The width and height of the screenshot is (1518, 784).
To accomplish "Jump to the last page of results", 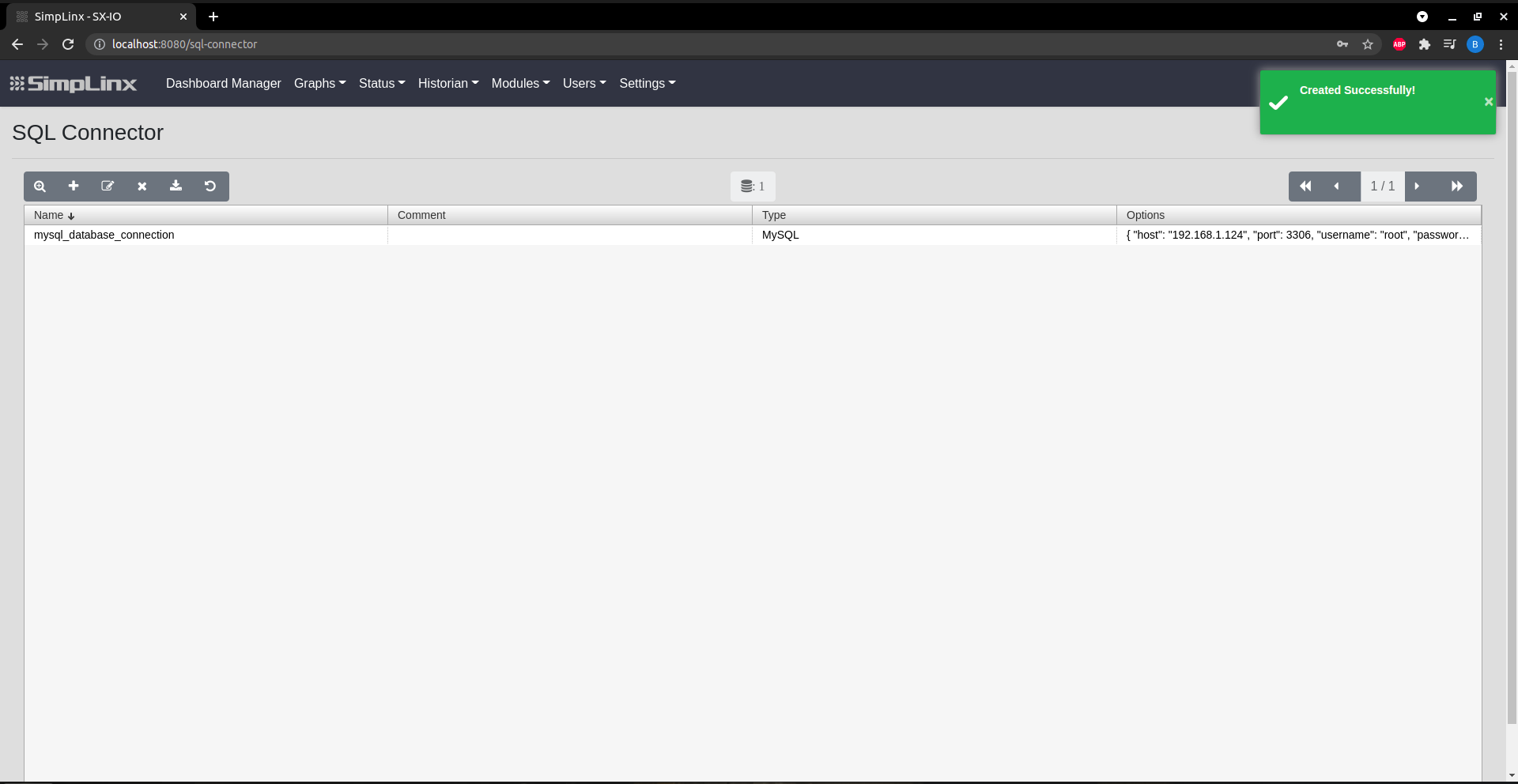I will pyautogui.click(x=1457, y=186).
